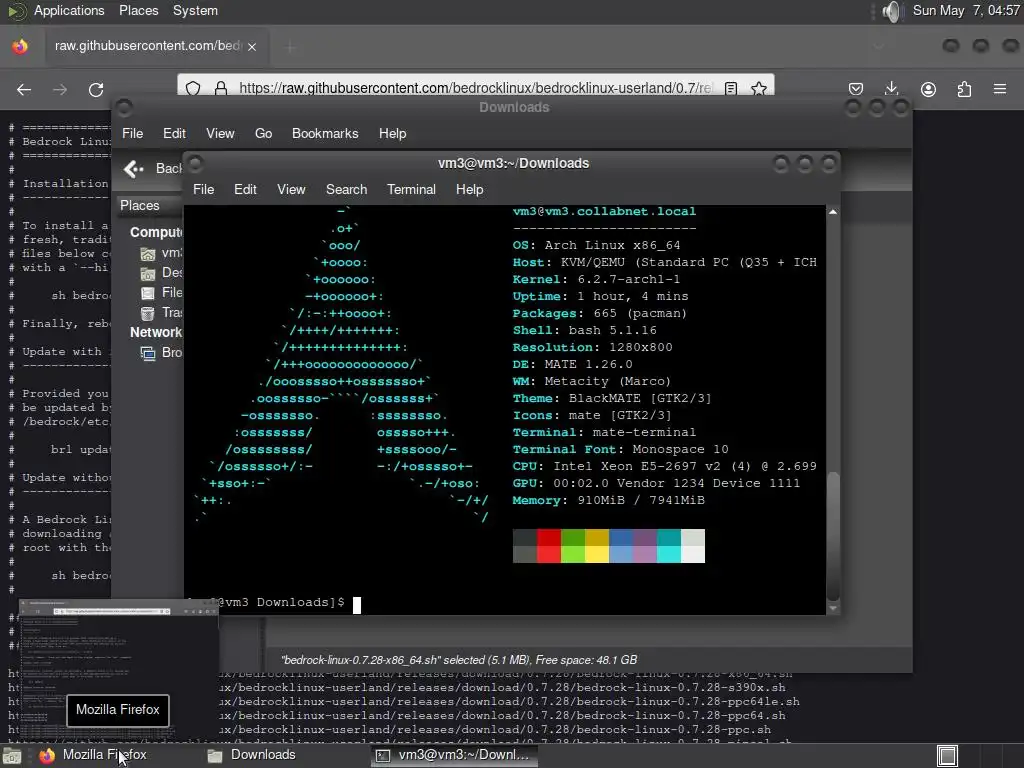The image size is (1024, 768).
Task: Open terminal Search menu
Action: coord(347,189)
